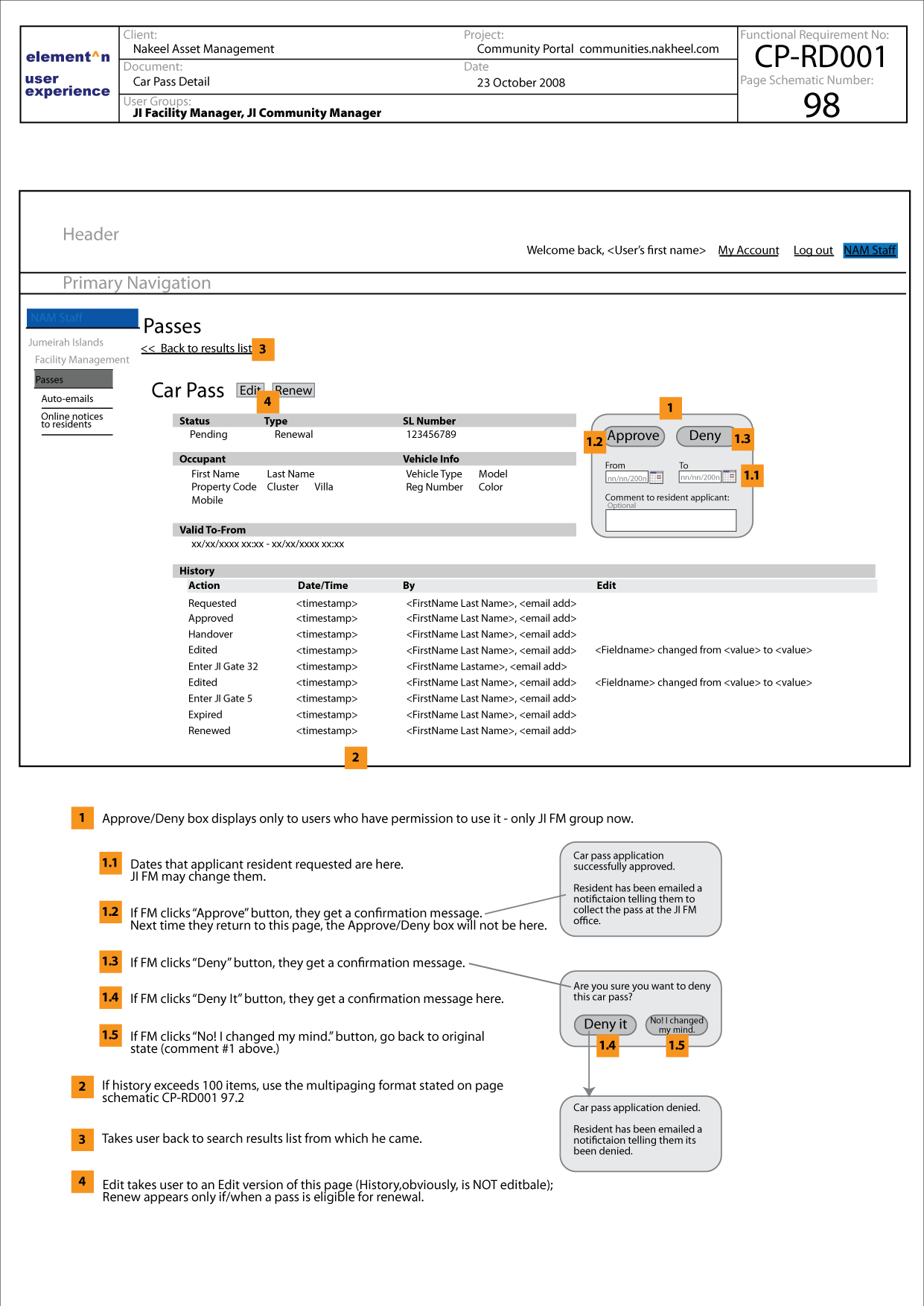Click the Renewal type value
Viewport: 924px width, 1306px height.
coord(293,435)
